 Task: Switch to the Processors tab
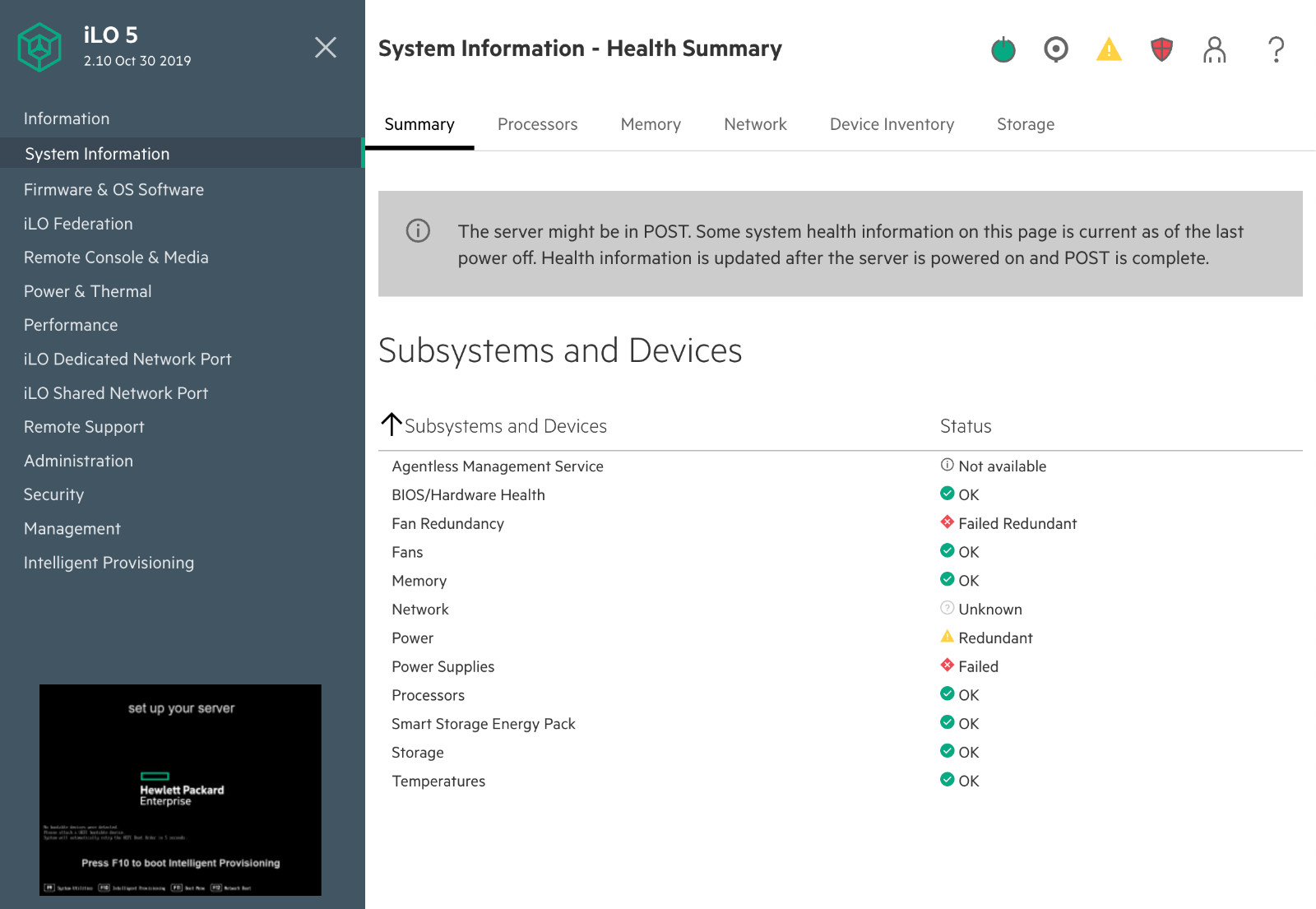(537, 124)
